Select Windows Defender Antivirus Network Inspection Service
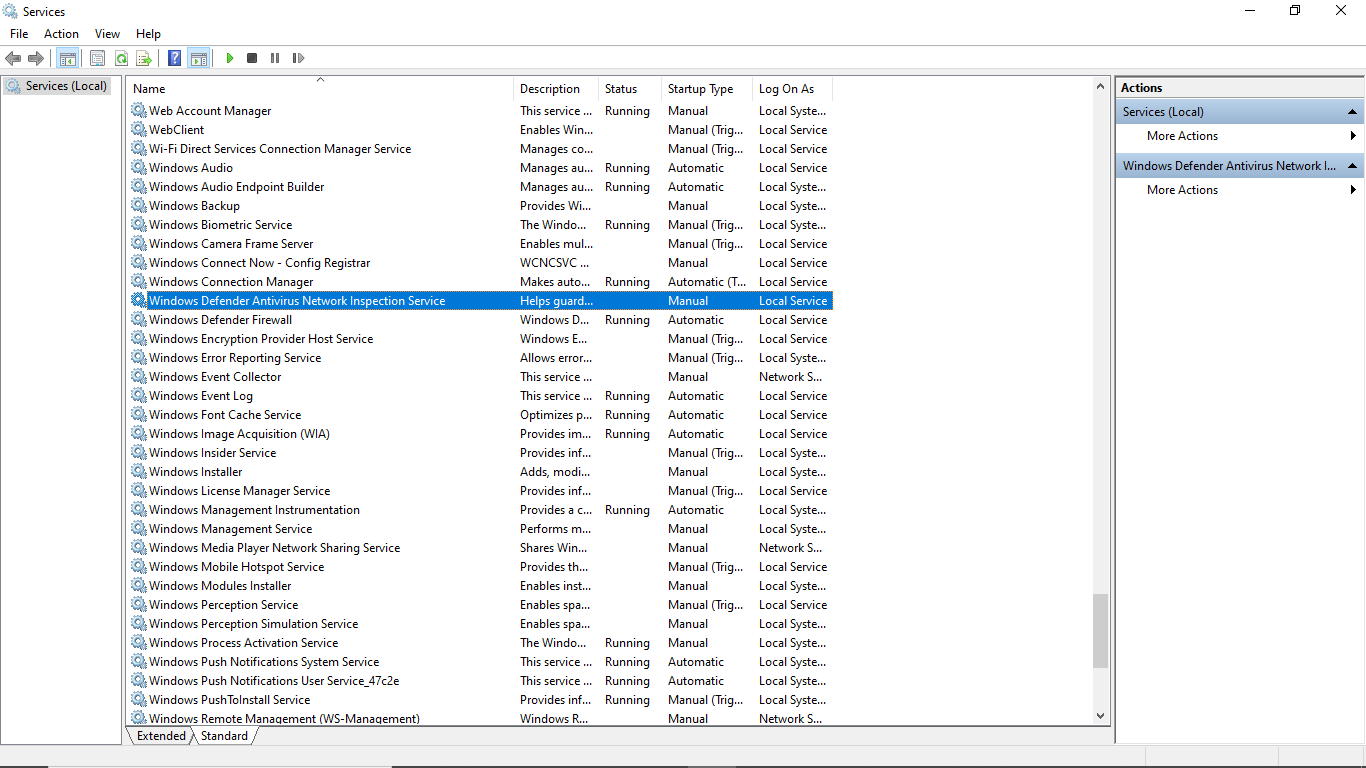The height and width of the screenshot is (768, 1366). tap(480, 301)
